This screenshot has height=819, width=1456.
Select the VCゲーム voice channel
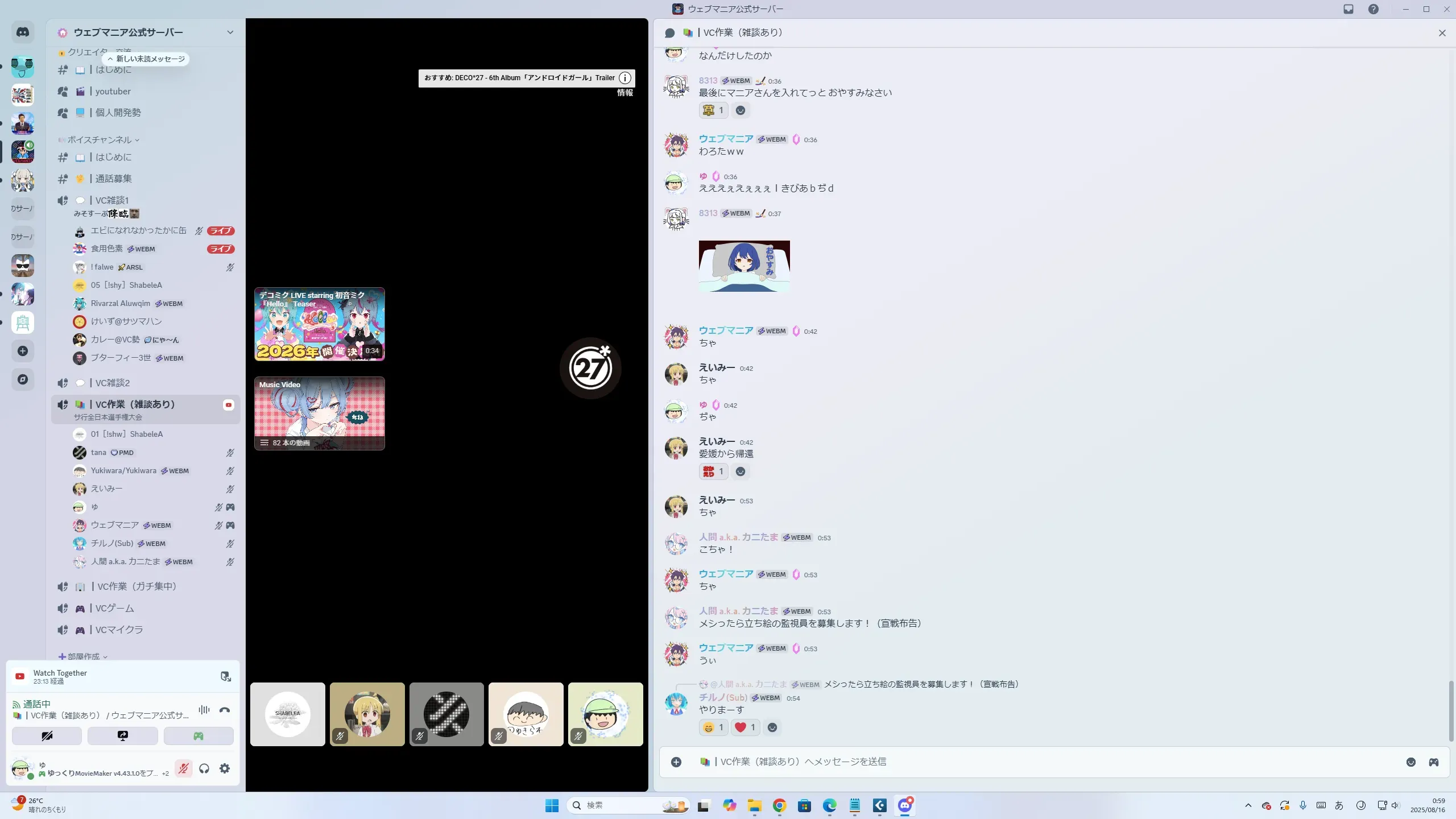coord(114,609)
